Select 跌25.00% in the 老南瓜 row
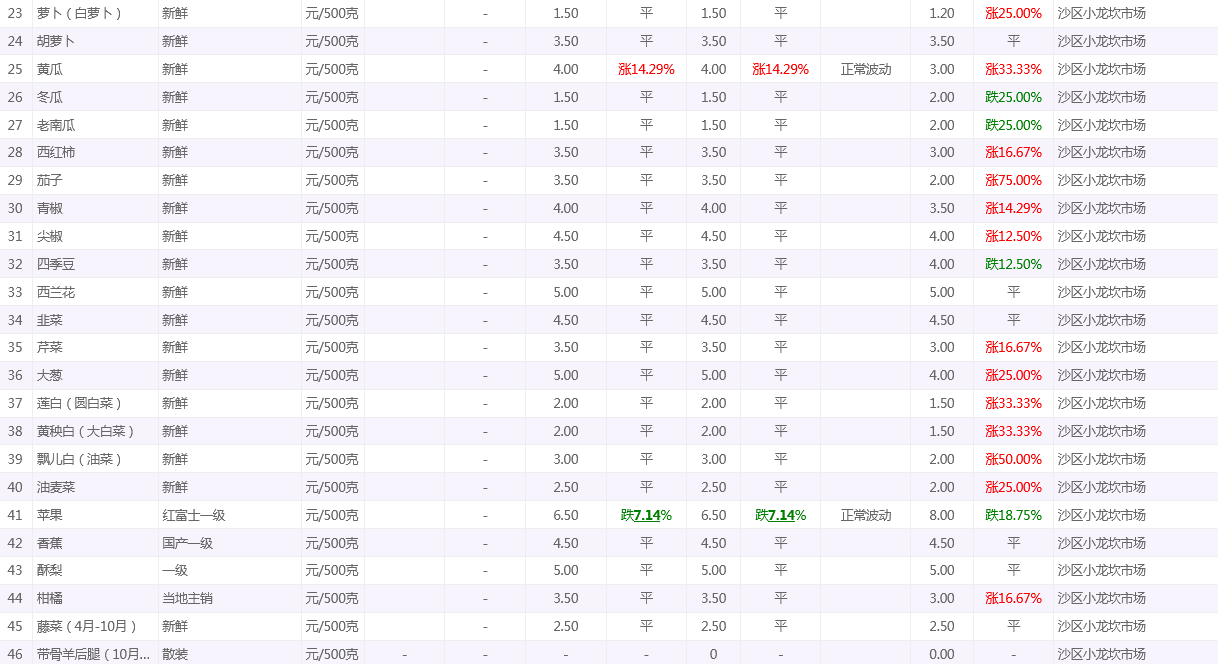1218x664 pixels. pyautogui.click(x=1013, y=125)
